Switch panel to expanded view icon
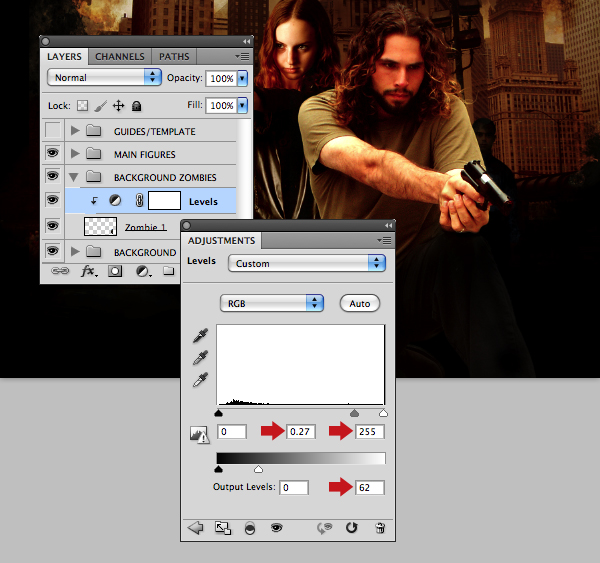The image size is (600, 563). point(223,528)
